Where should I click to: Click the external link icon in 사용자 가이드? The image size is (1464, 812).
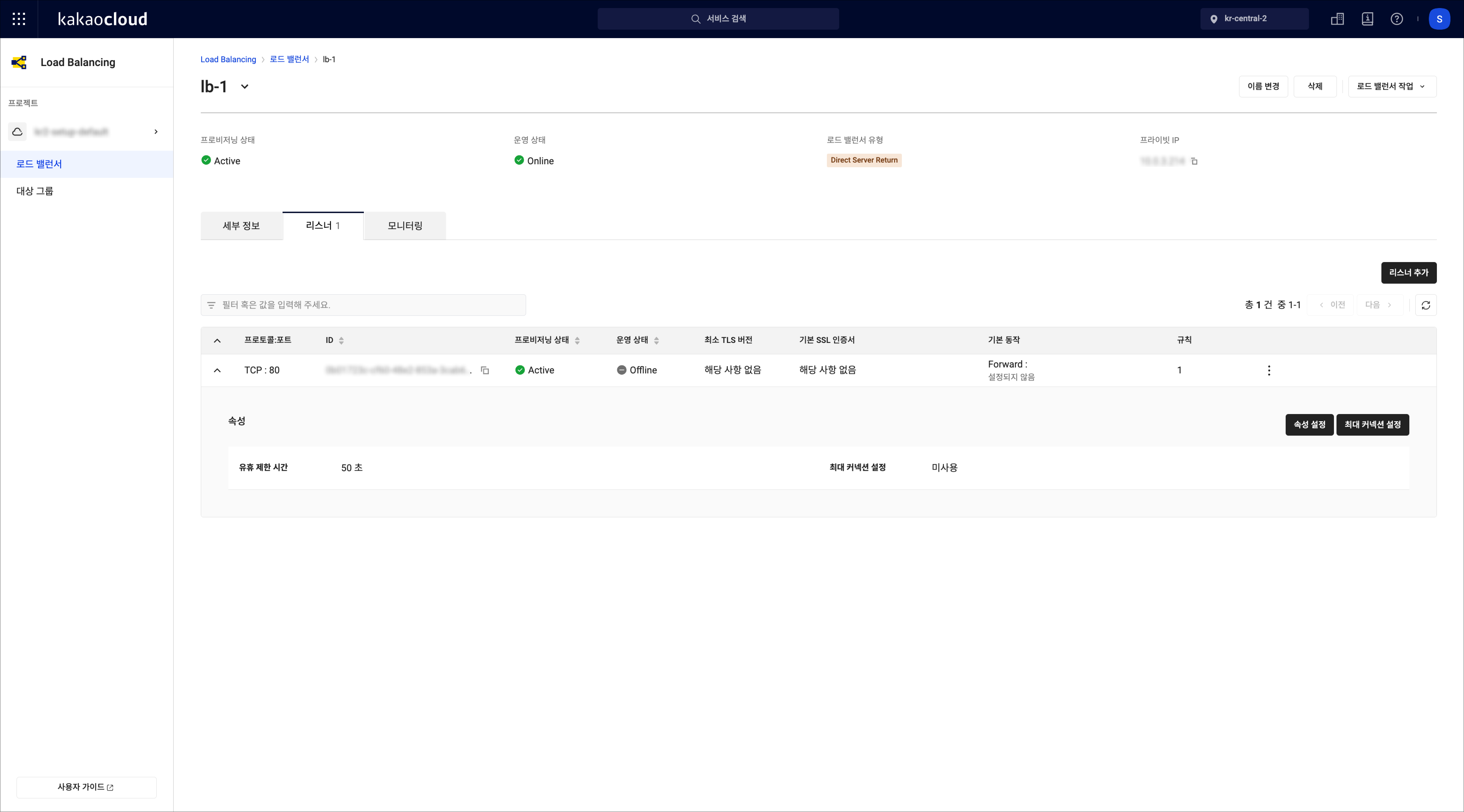[x=110, y=788]
